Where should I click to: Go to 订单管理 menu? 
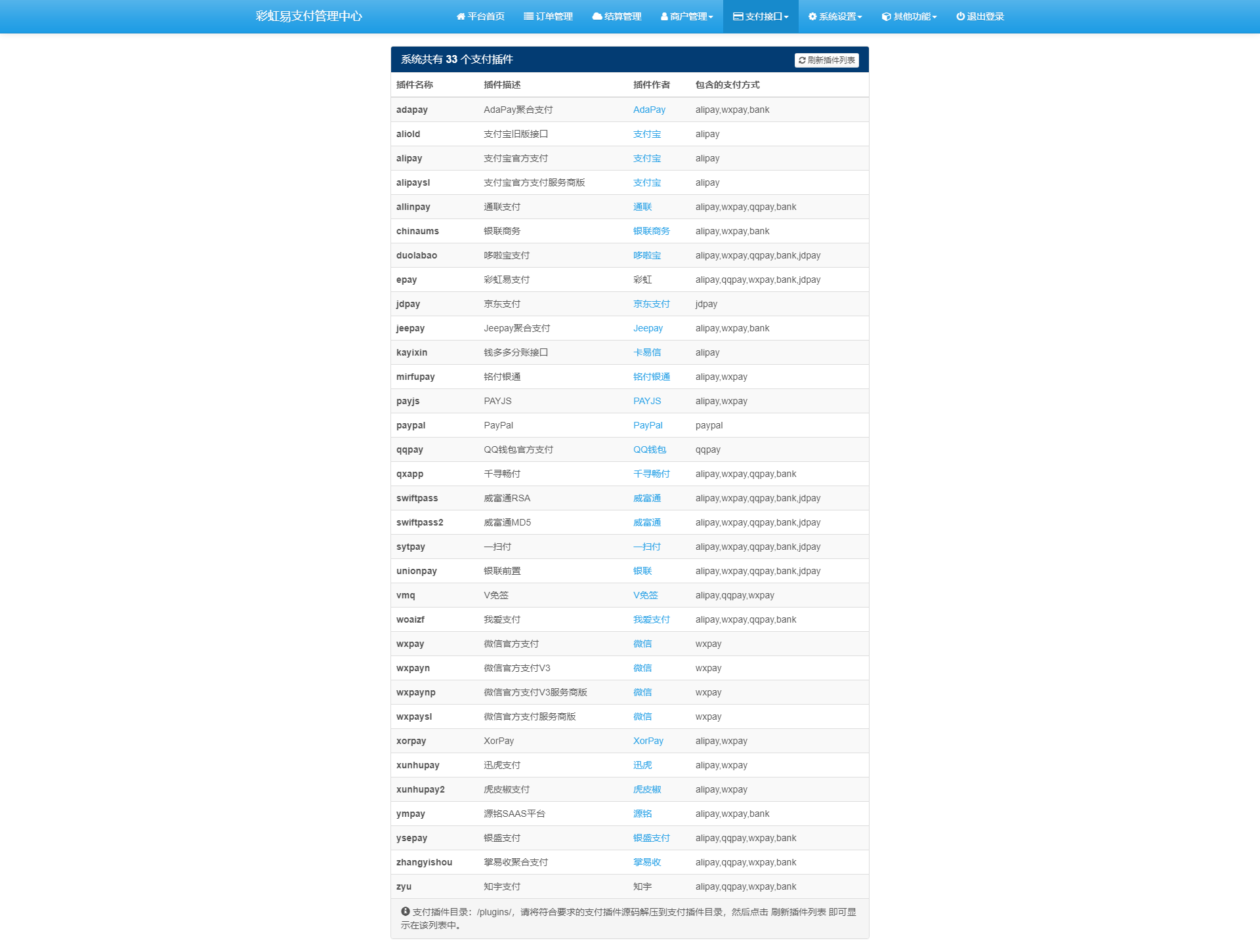click(548, 16)
